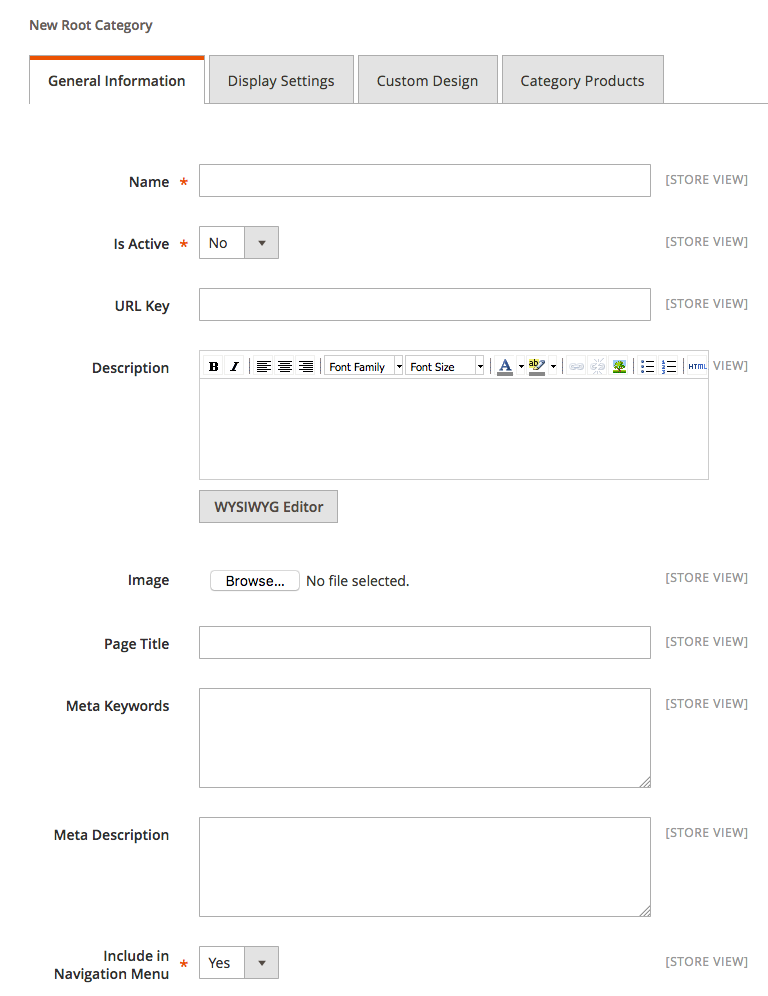Toggle bold formatting in the Description editor
768x996 pixels.
[x=213, y=365]
